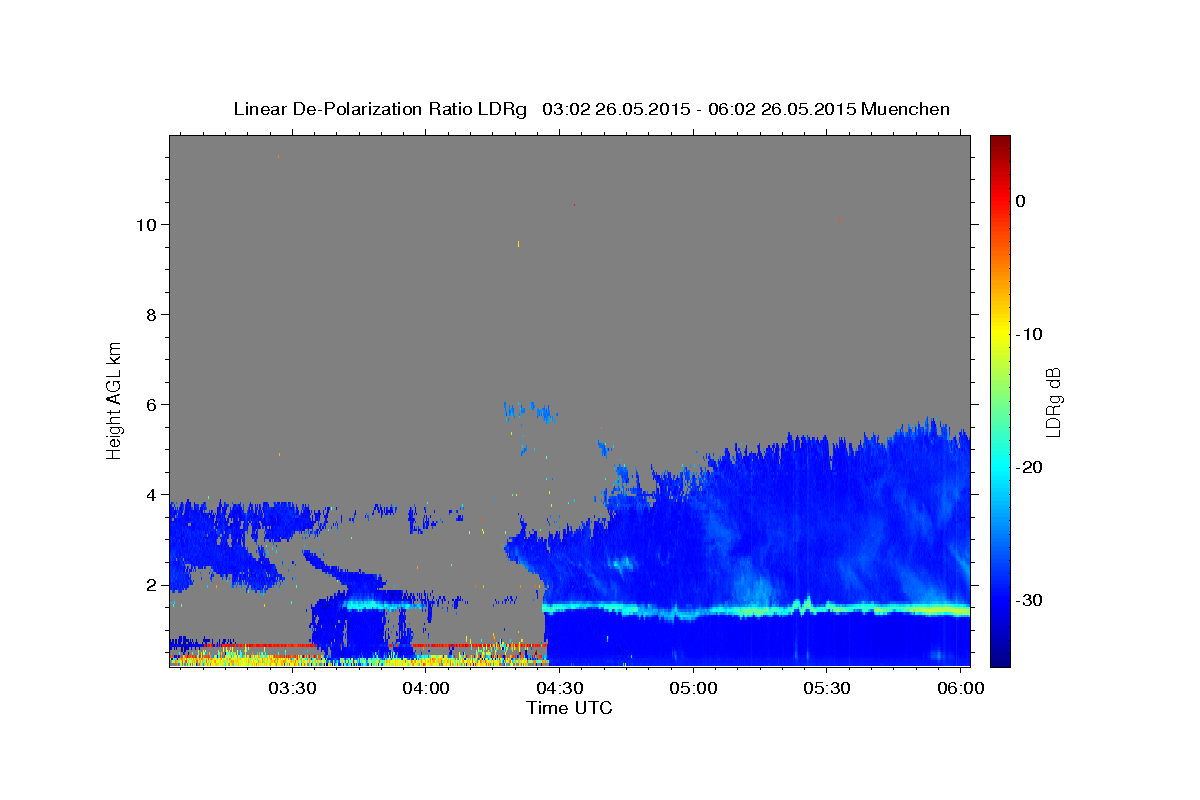
Task: Click the height axis label 10
Action: [x=145, y=224]
